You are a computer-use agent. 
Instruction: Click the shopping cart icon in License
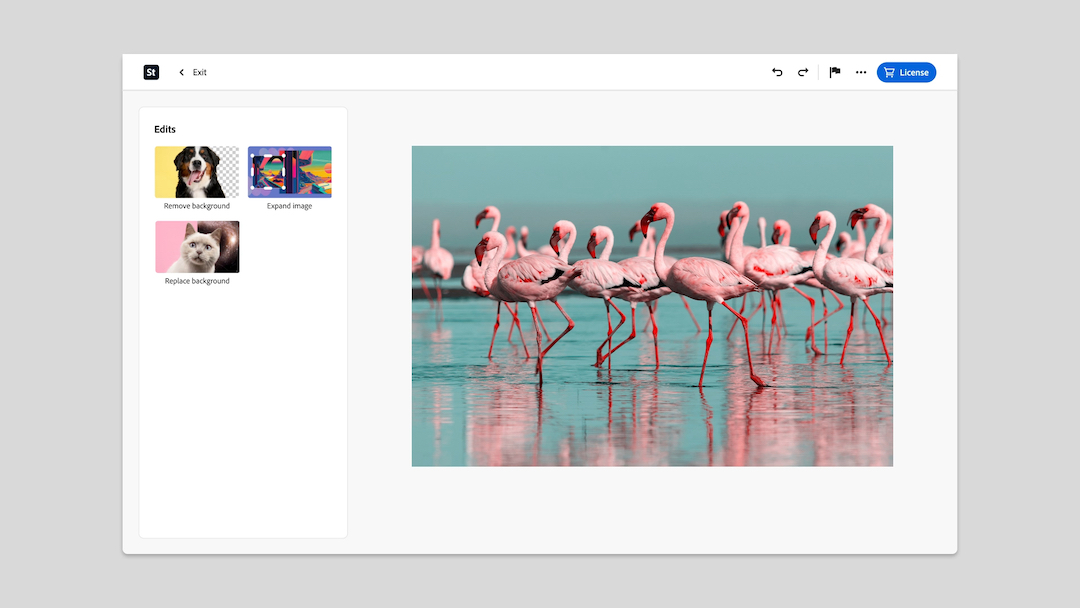[x=889, y=72]
